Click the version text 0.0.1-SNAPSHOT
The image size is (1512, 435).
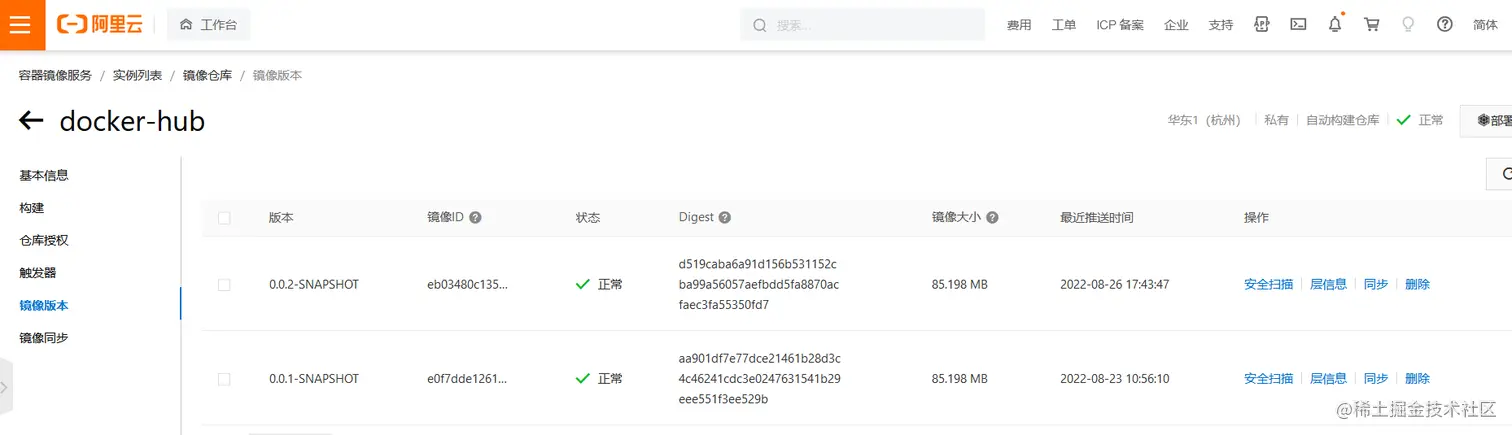(314, 378)
